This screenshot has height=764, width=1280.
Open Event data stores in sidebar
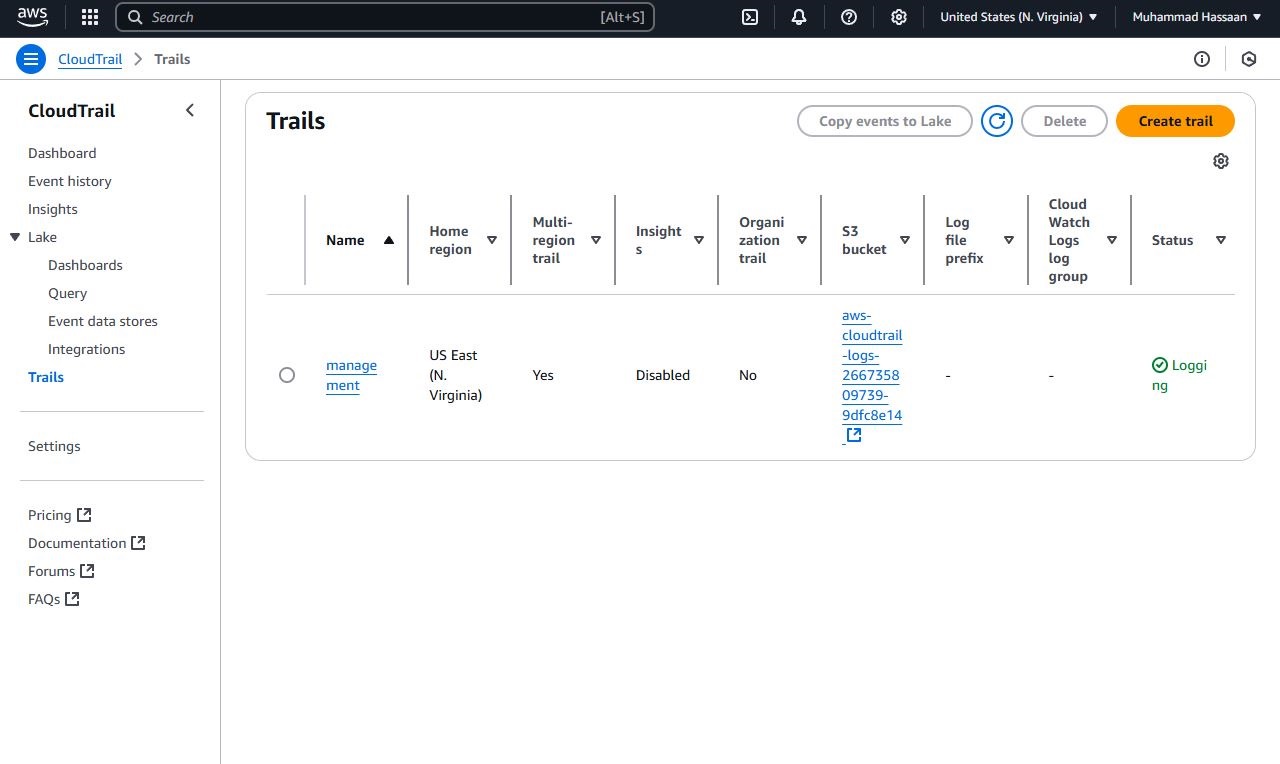[103, 321]
